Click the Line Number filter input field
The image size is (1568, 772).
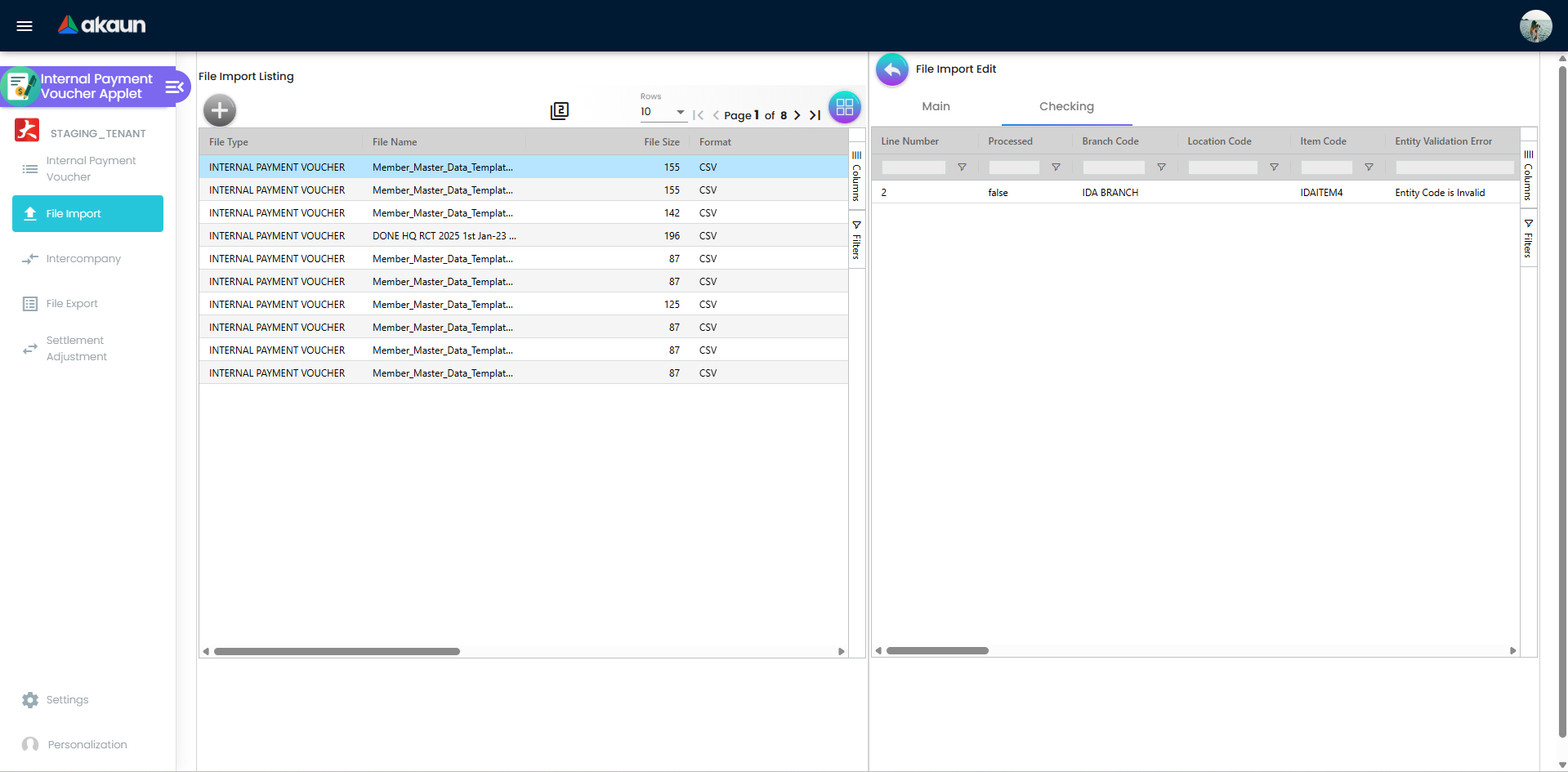click(912, 167)
